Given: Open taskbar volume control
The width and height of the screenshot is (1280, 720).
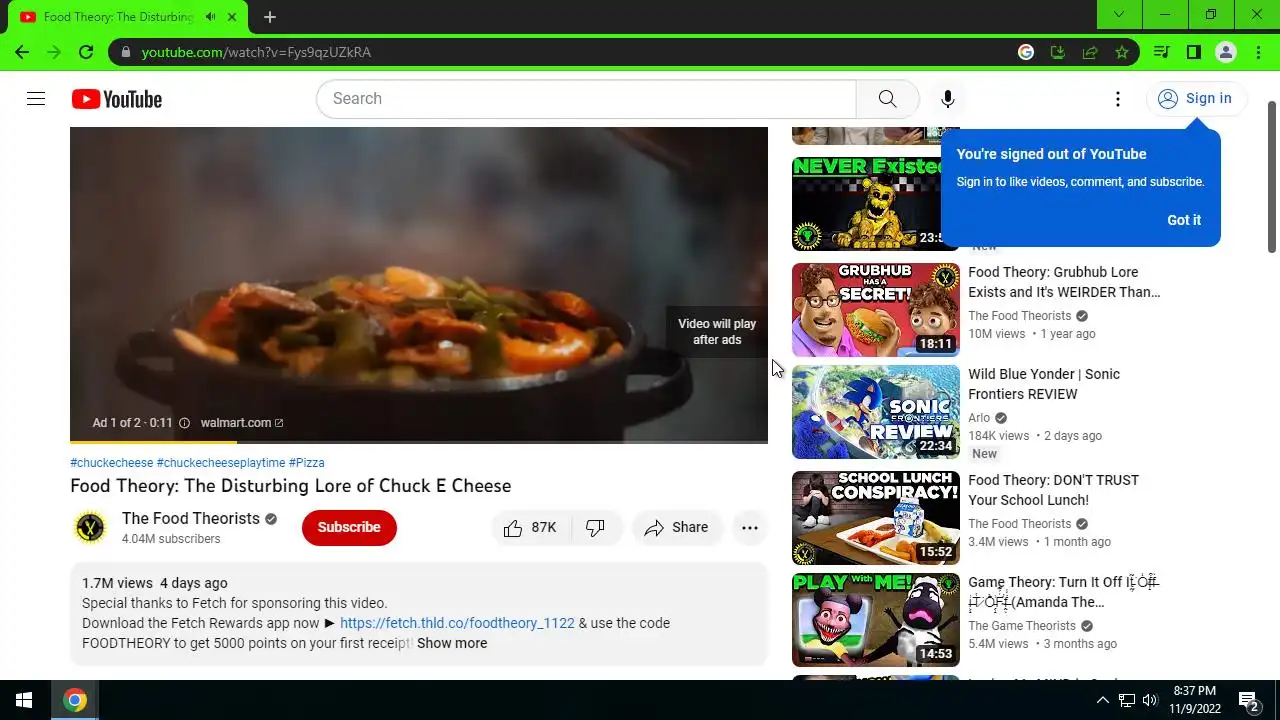Looking at the screenshot, I should click(1150, 700).
